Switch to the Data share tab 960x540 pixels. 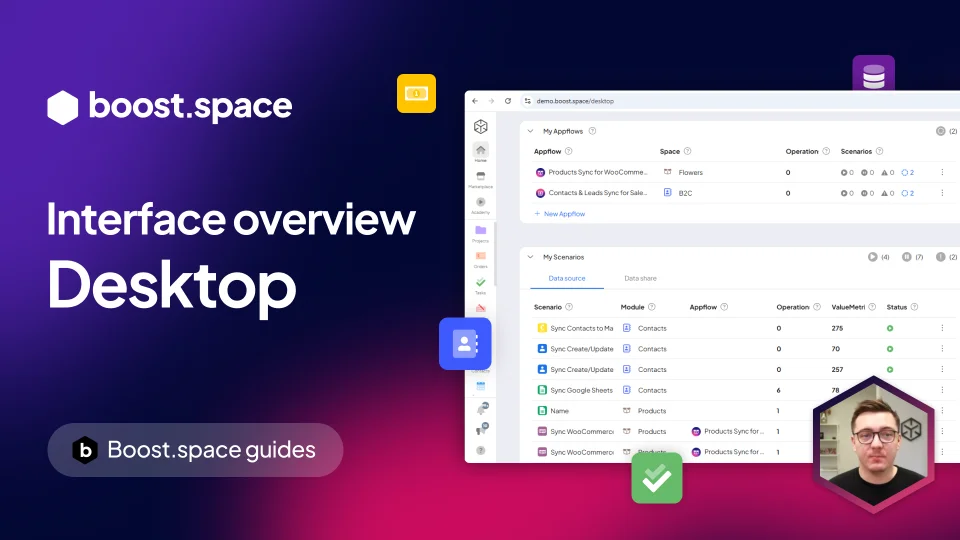pyautogui.click(x=640, y=279)
